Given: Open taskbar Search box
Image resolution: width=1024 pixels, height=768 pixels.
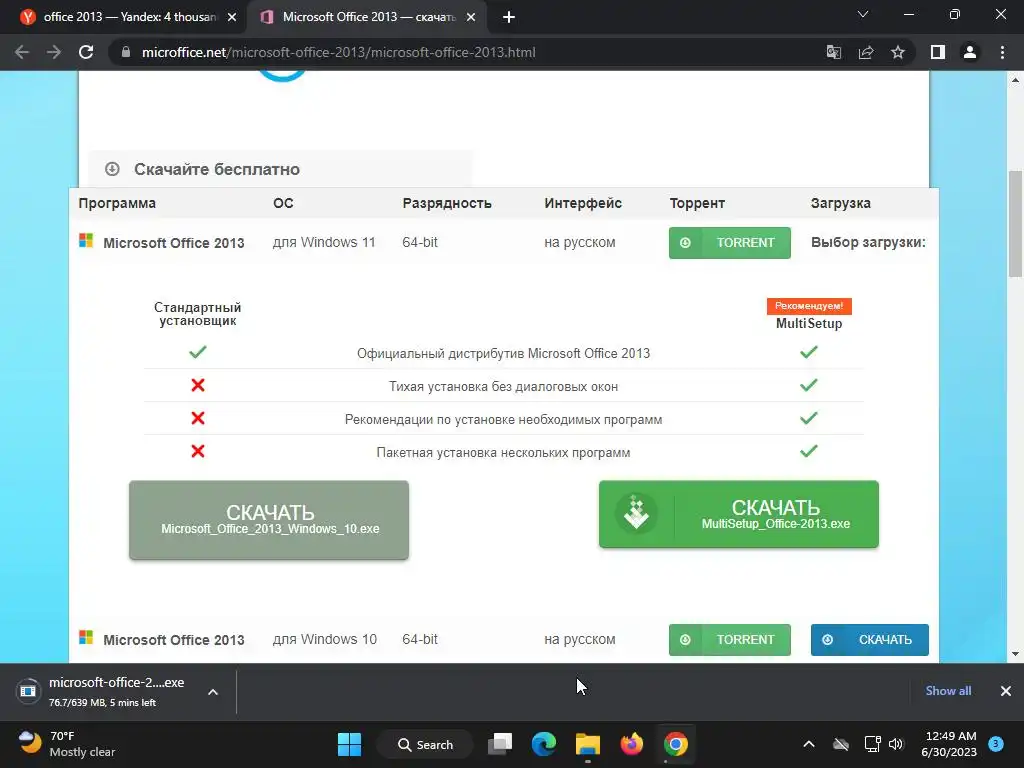Looking at the screenshot, I should [425, 744].
